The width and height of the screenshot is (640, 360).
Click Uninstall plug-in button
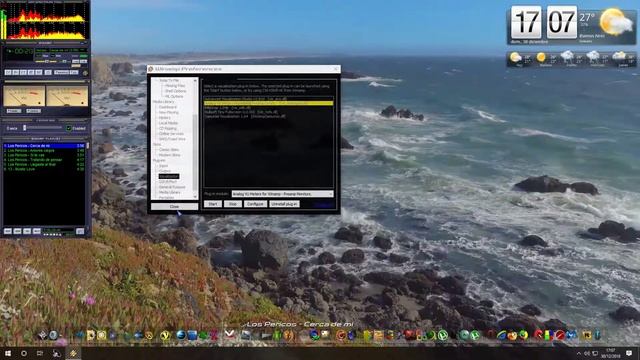(x=284, y=204)
